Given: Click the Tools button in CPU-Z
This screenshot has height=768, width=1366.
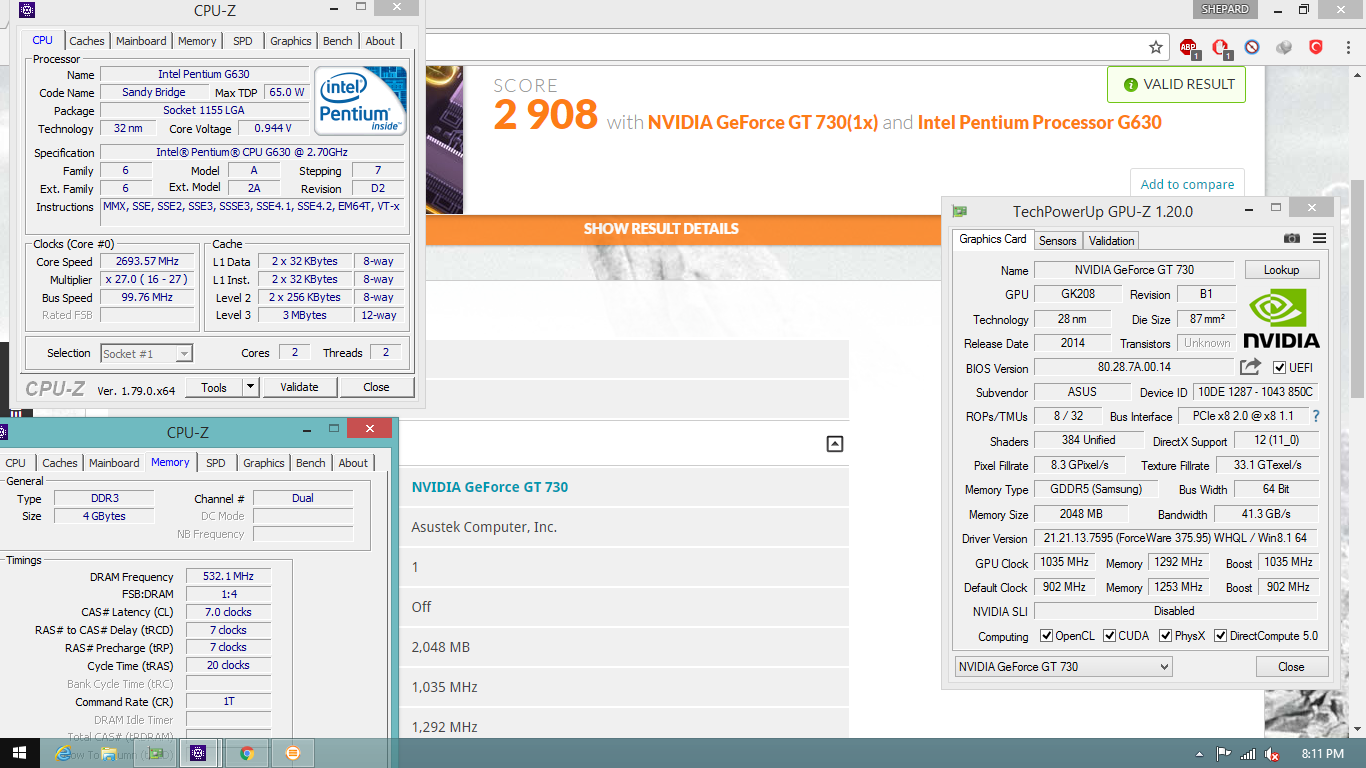Looking at the screenshot, I should (x=214, y=387).
